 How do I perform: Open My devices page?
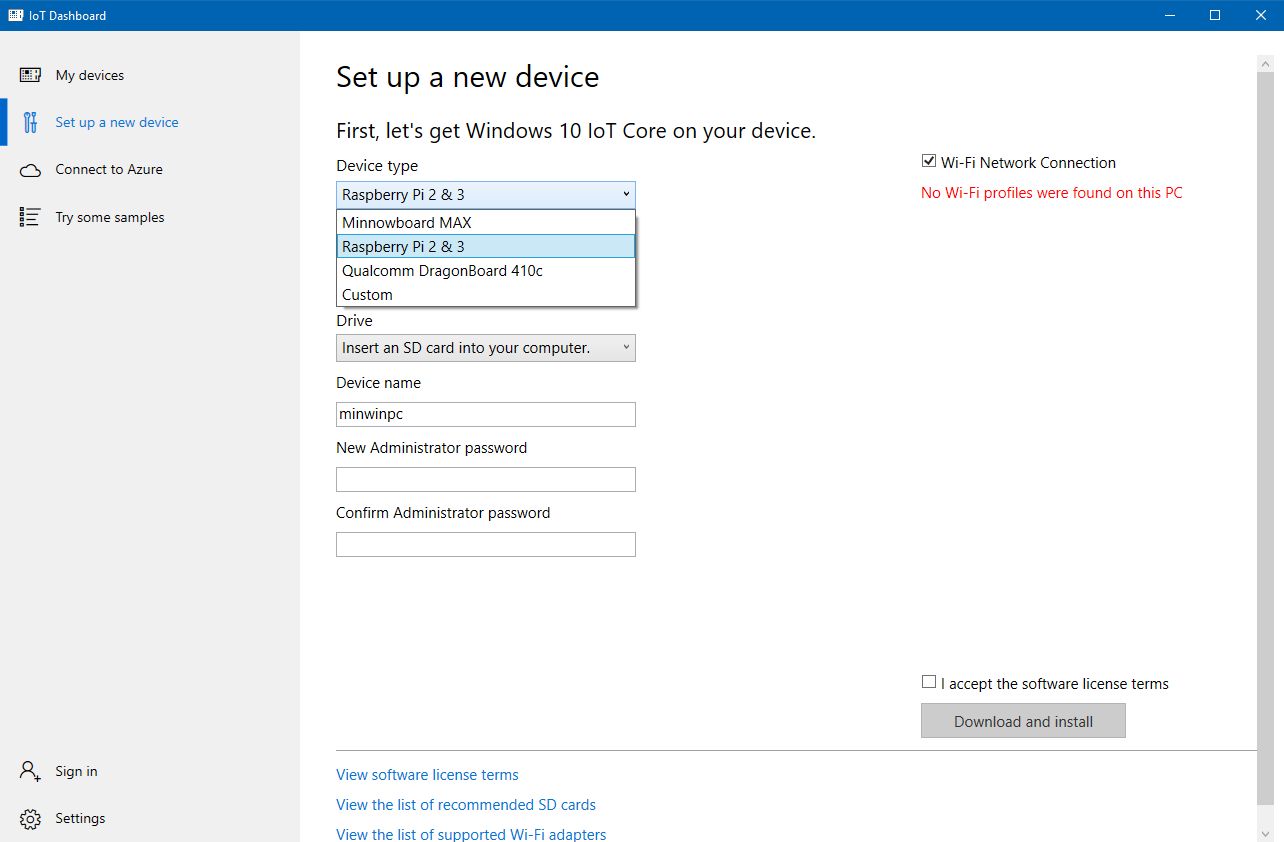(150, 75)
